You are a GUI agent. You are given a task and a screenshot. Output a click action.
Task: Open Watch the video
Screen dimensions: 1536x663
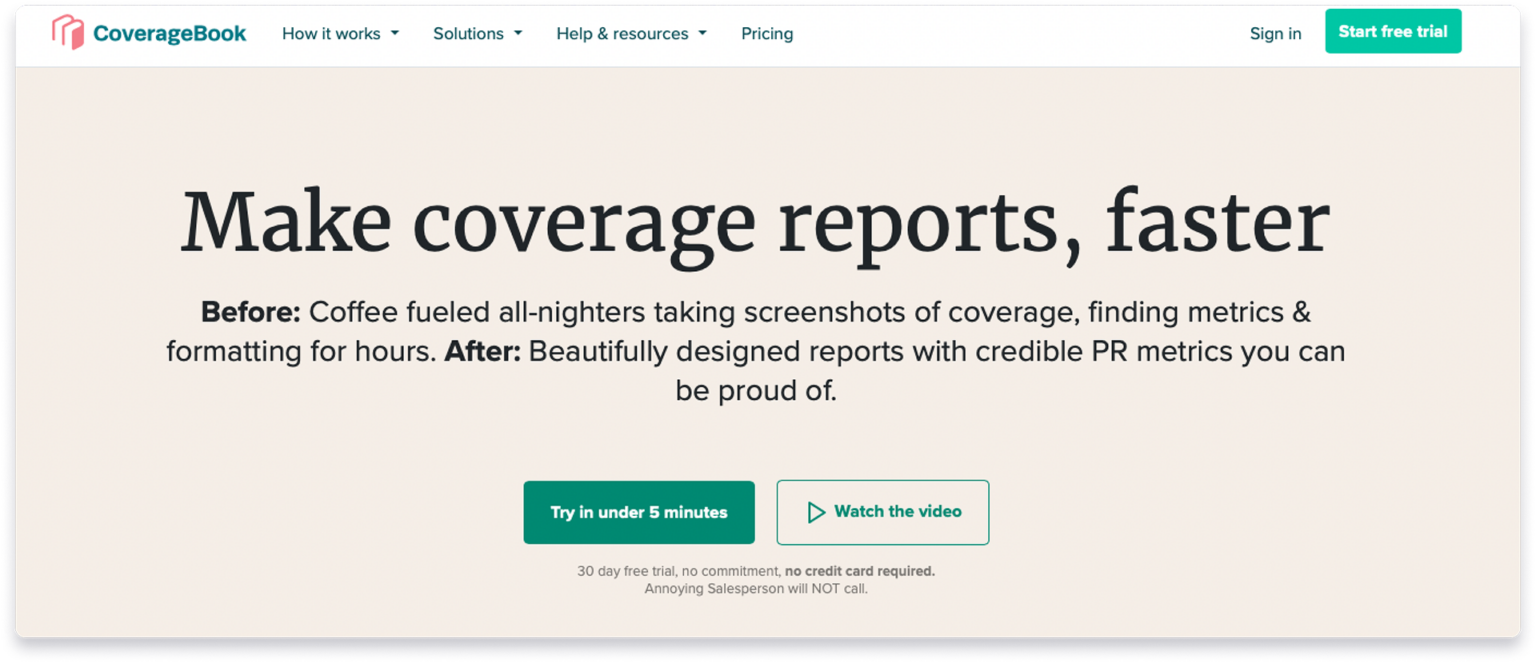coord(883,512)
